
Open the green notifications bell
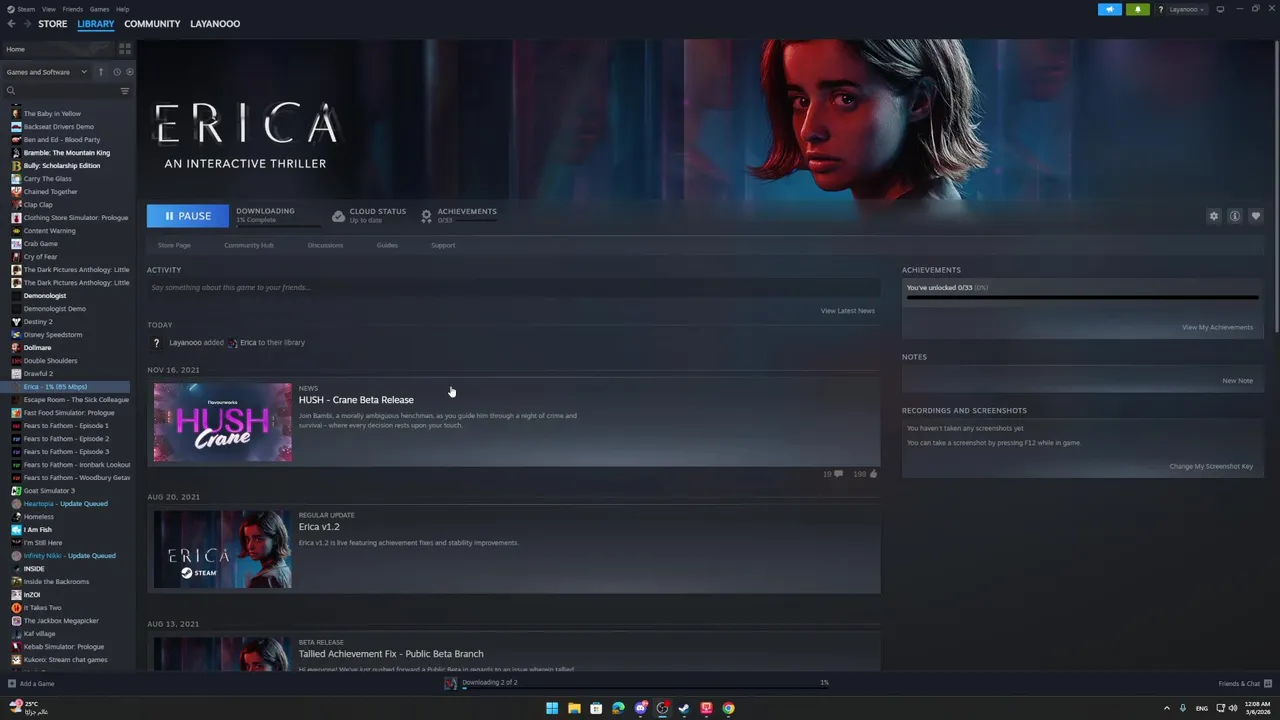click(1137, 9)
